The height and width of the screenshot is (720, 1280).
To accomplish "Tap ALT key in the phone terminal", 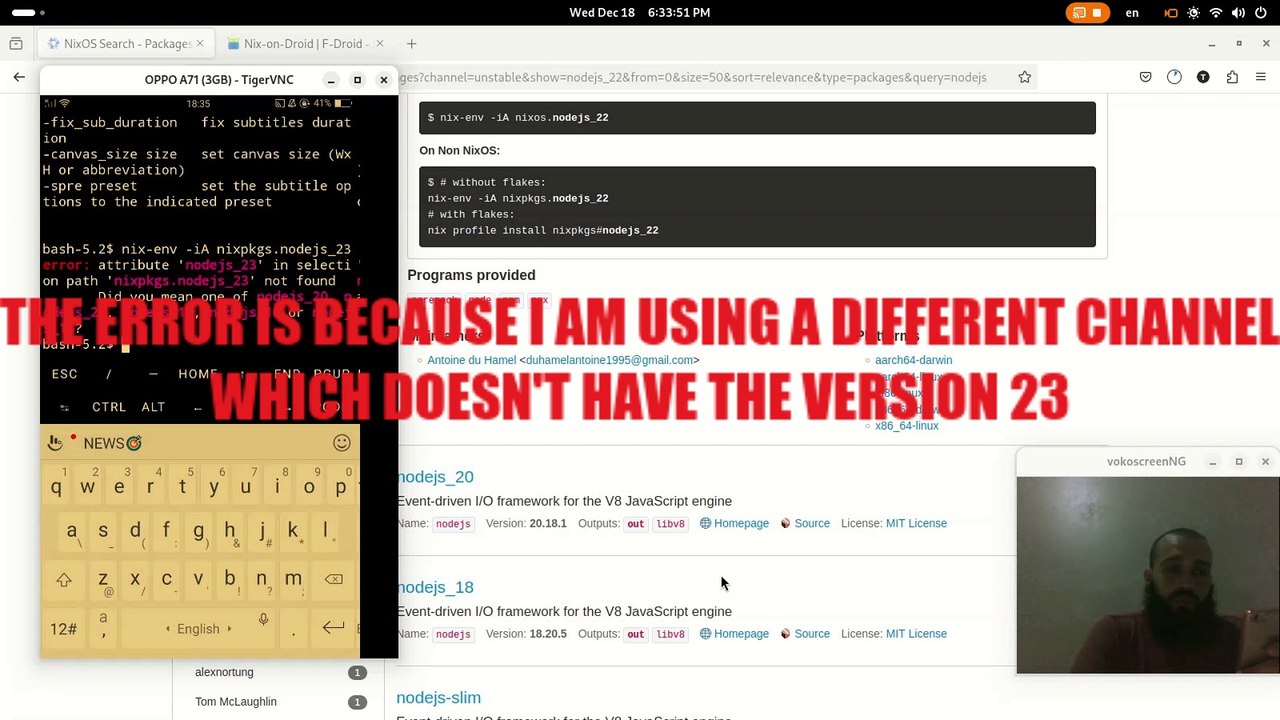I will 153,407.
